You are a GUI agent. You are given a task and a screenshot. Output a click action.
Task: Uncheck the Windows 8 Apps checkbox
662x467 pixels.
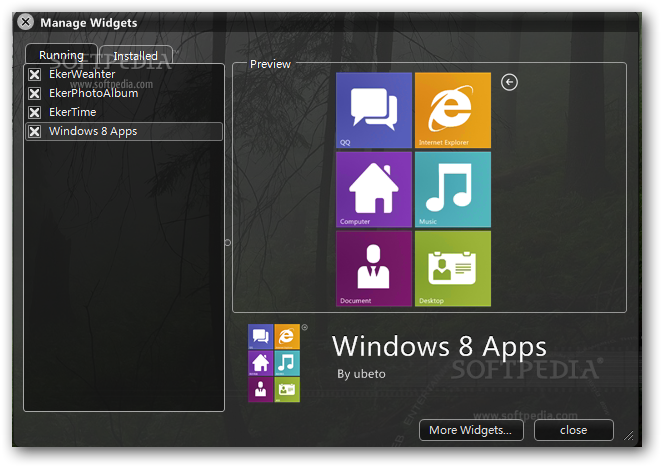tap(35, 131)
